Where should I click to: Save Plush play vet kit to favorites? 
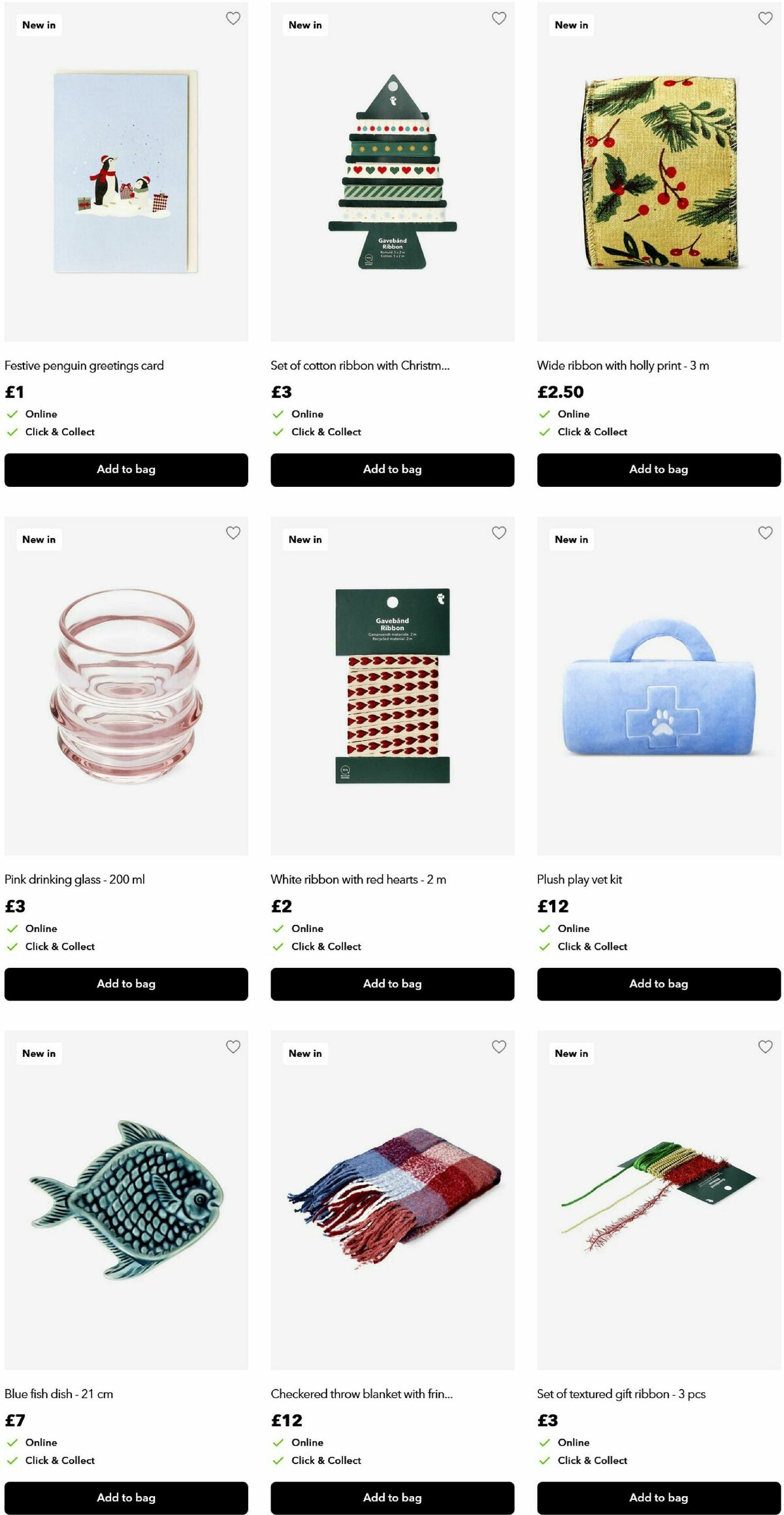pyautogui.click(x=765, y=533)
